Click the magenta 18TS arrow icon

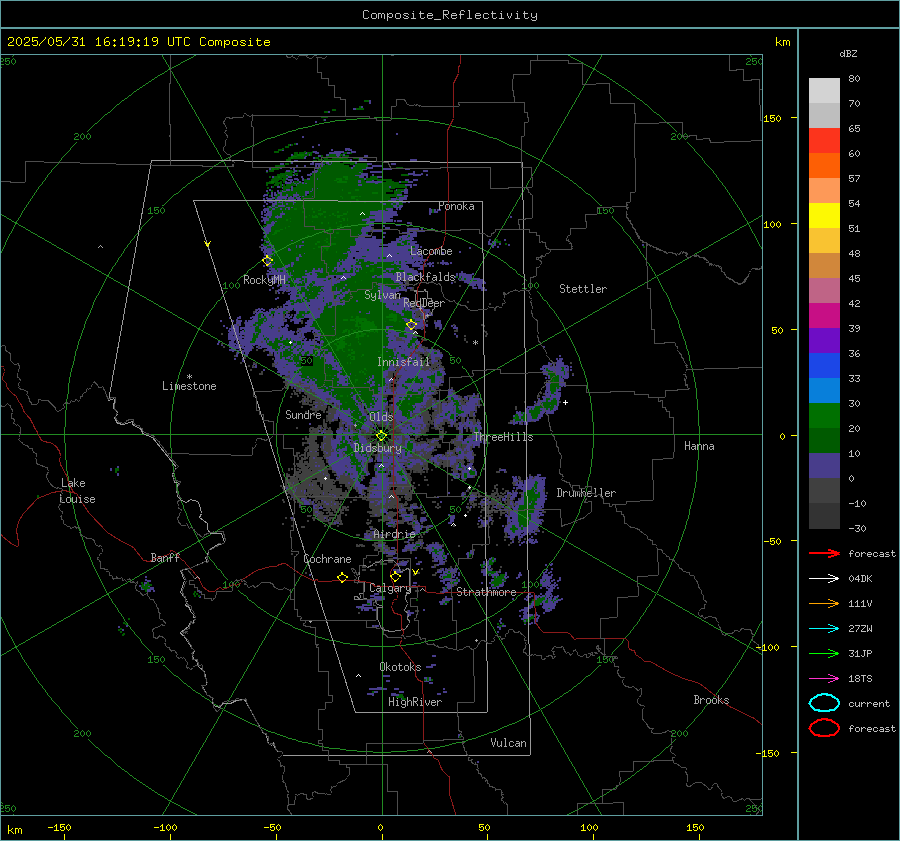824,679
